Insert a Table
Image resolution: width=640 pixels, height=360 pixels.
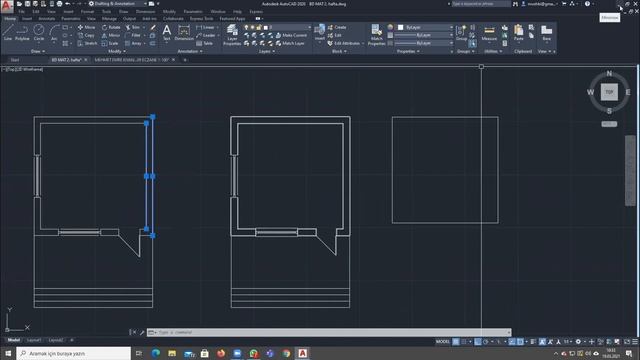(x=204, y=43)
